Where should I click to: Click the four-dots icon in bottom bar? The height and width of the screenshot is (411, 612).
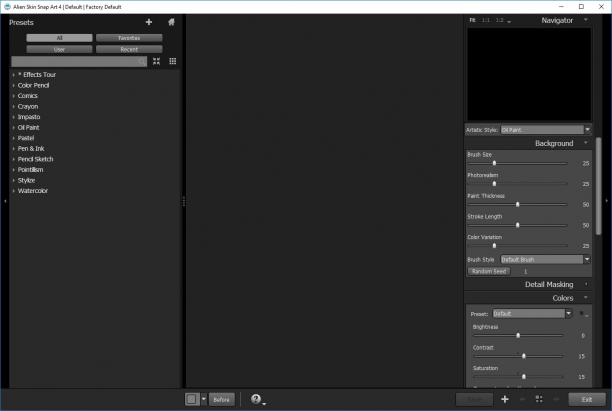[539, 399]
